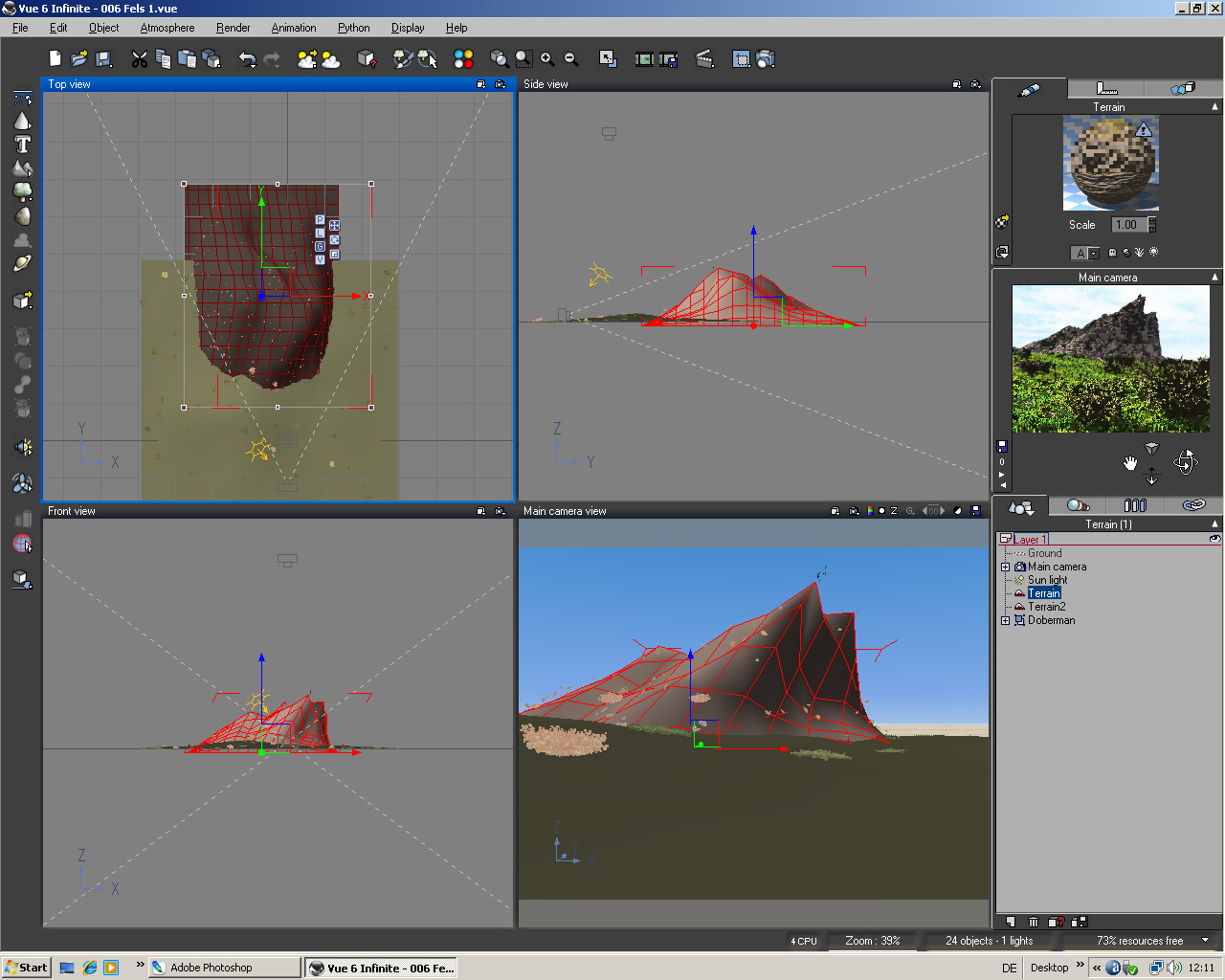The image size is (1225, 980).
Task: Open the Render menu
Action: click(x=233, y=28)
